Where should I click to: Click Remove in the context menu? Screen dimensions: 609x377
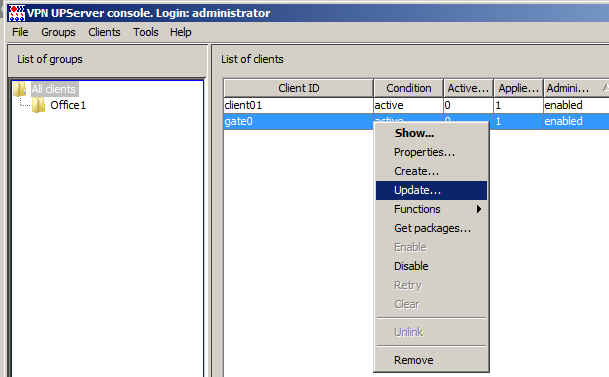point(431,360)
